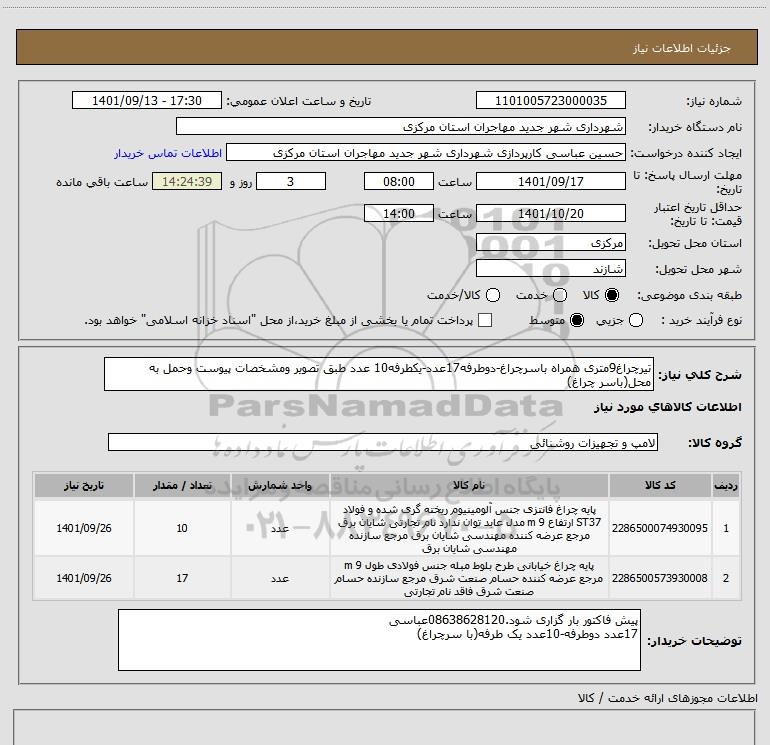The width and height of the screenshot is (770, 745).
Task: Click ردیف column header
Action: tap(726, 485)
